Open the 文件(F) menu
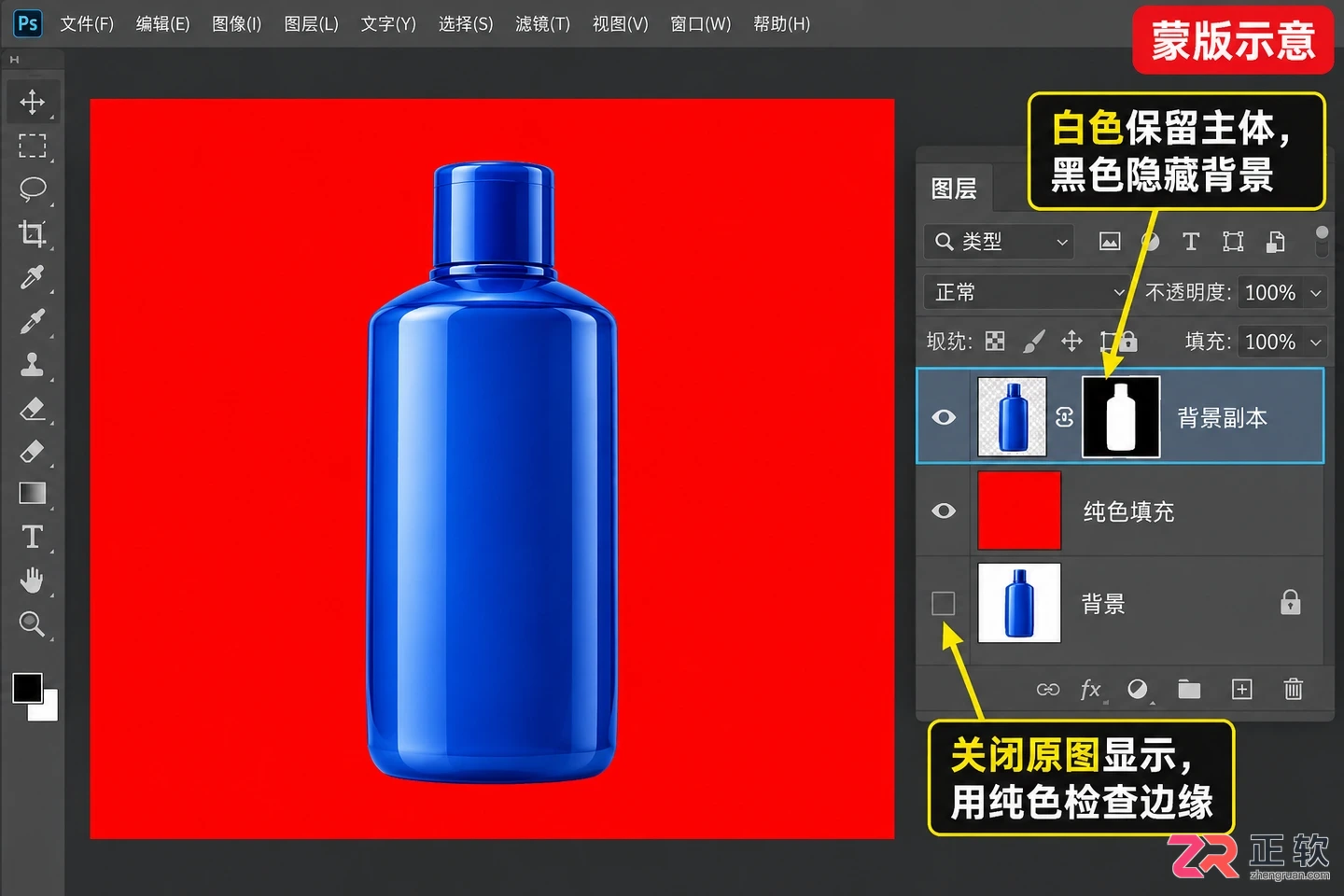The height and width of the screenshot is (896, 1344). (x=87, y=23)
